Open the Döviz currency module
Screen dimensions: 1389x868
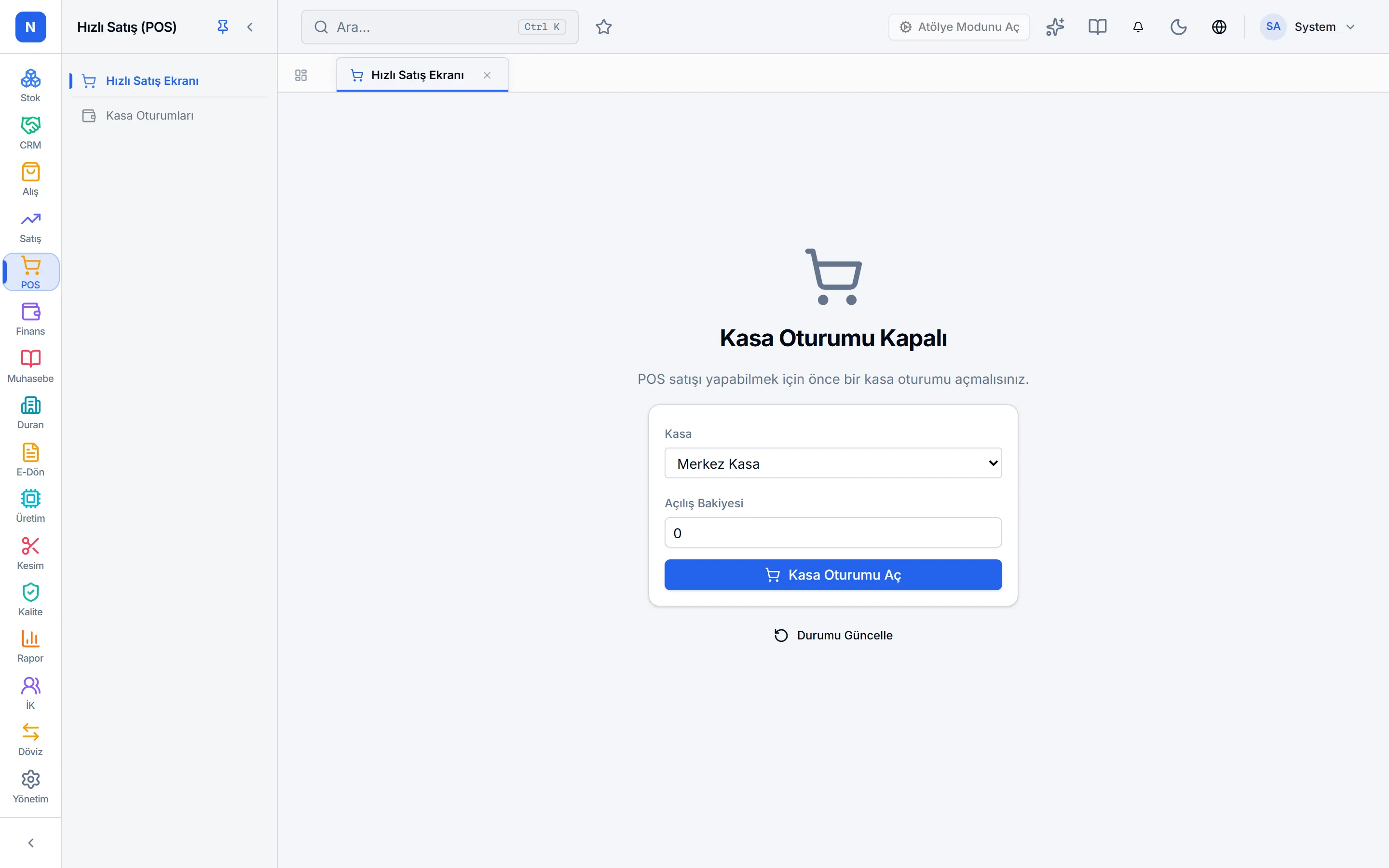30,740
